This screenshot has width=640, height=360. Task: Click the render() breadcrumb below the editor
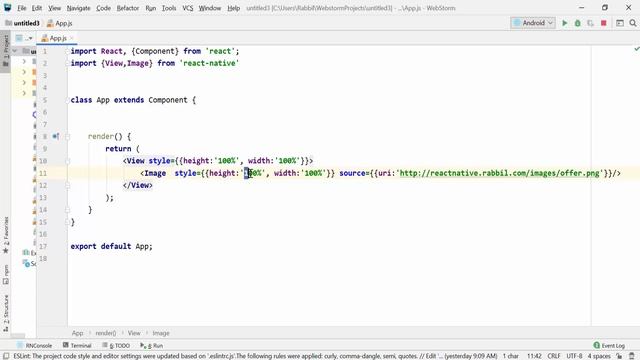point(106,333)
